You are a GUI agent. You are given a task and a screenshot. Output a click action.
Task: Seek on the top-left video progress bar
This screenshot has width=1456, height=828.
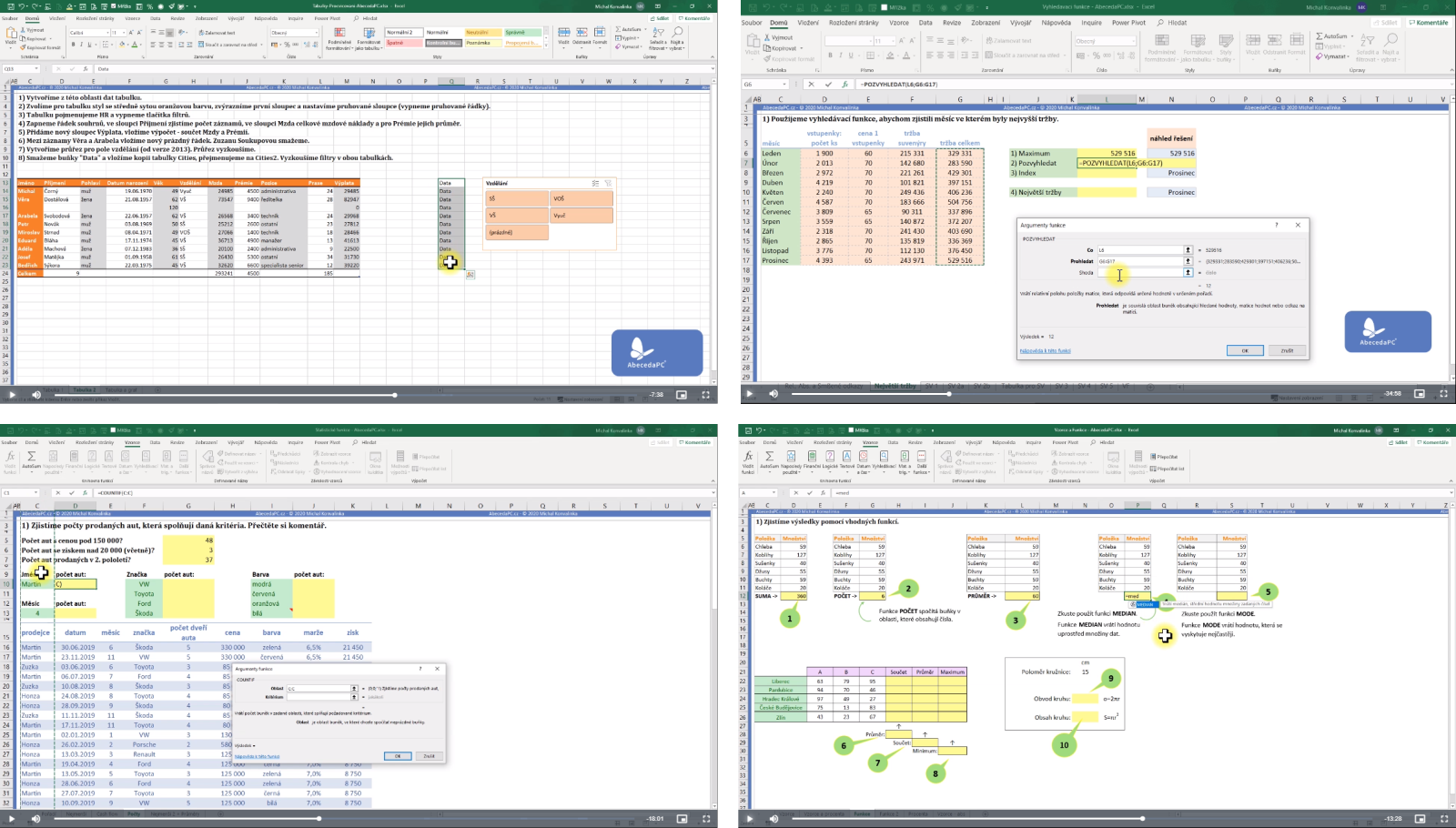347,395
